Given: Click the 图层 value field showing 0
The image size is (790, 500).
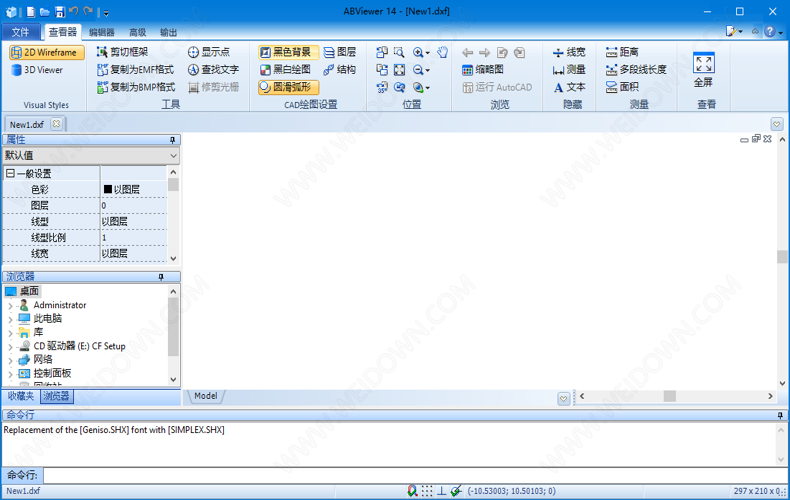Looking at the screenshot, I should pos(134,206).
